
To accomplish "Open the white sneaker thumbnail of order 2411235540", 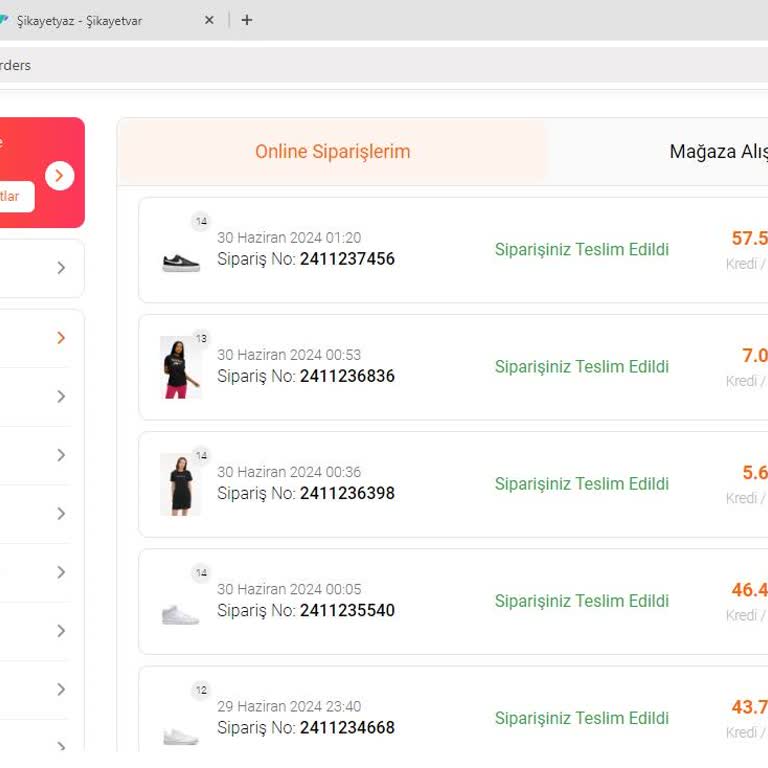I will coord(180,615).
